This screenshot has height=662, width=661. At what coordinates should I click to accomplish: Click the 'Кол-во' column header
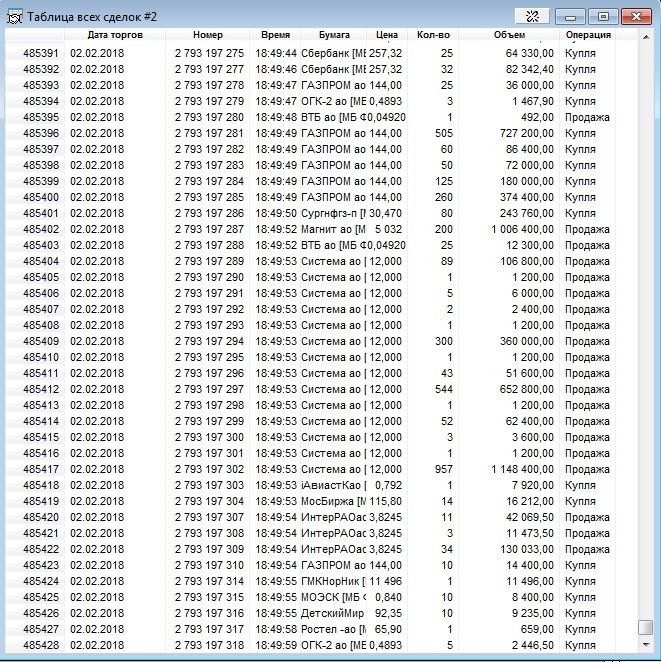[433, 35]
